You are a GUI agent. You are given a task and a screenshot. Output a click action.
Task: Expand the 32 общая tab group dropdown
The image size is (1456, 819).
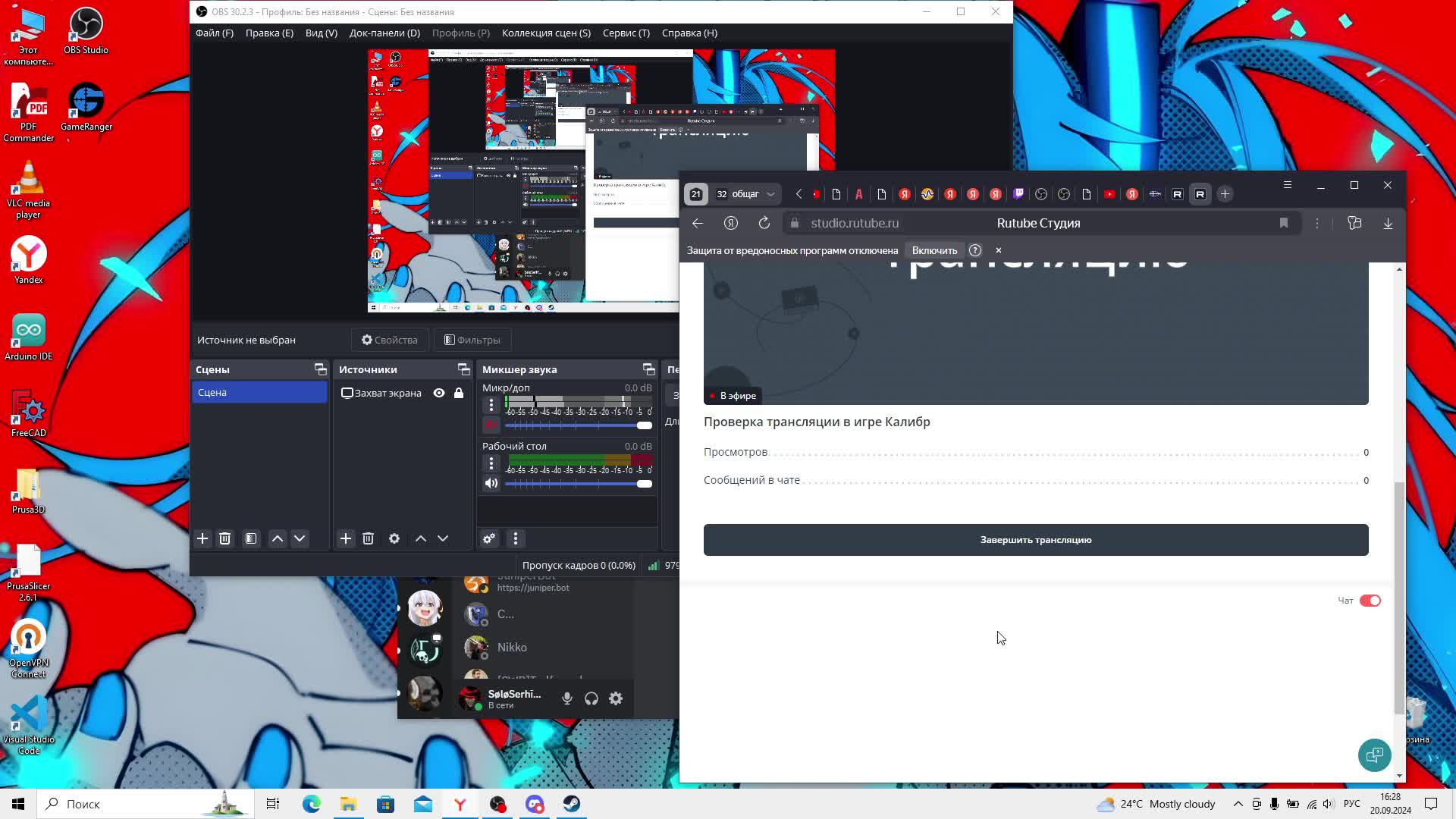(770, 194)
